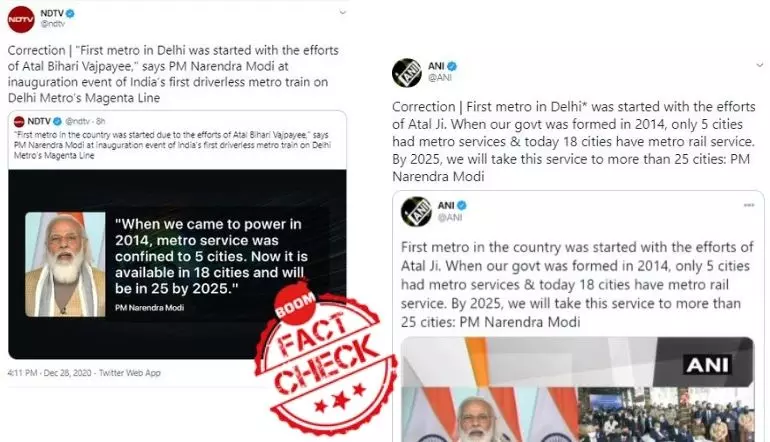Click the @ANI handle in quoted tweet
Viewport: 770px width, 442px height.
point(450,217)
